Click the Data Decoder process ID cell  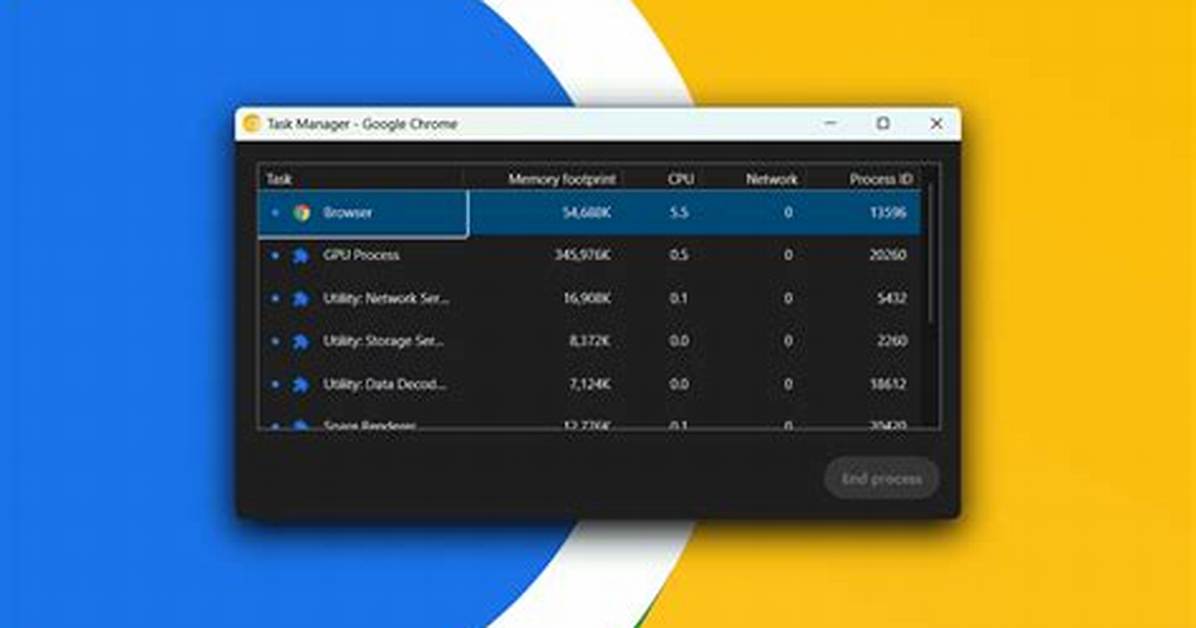tap(888, 384)
